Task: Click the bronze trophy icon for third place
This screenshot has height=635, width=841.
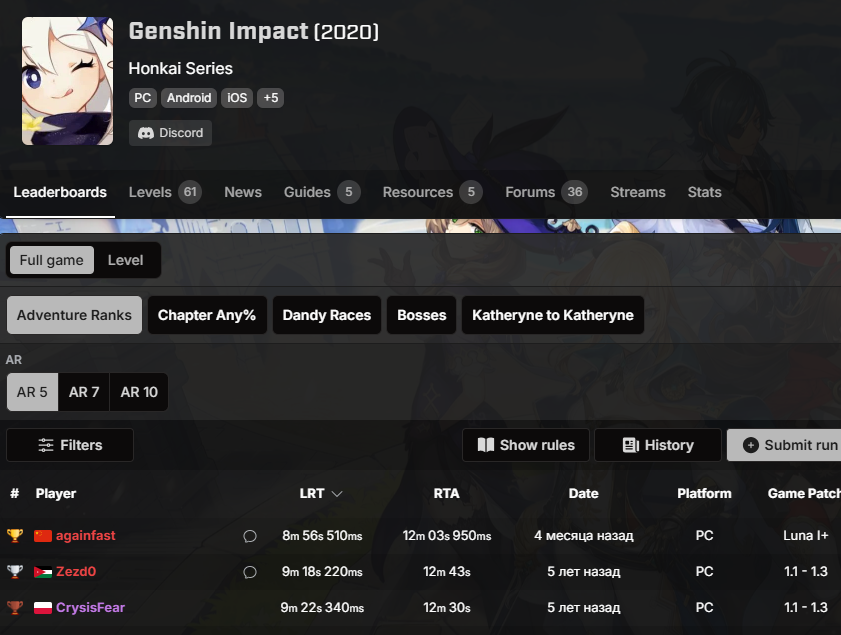Action: click(15, 608)
